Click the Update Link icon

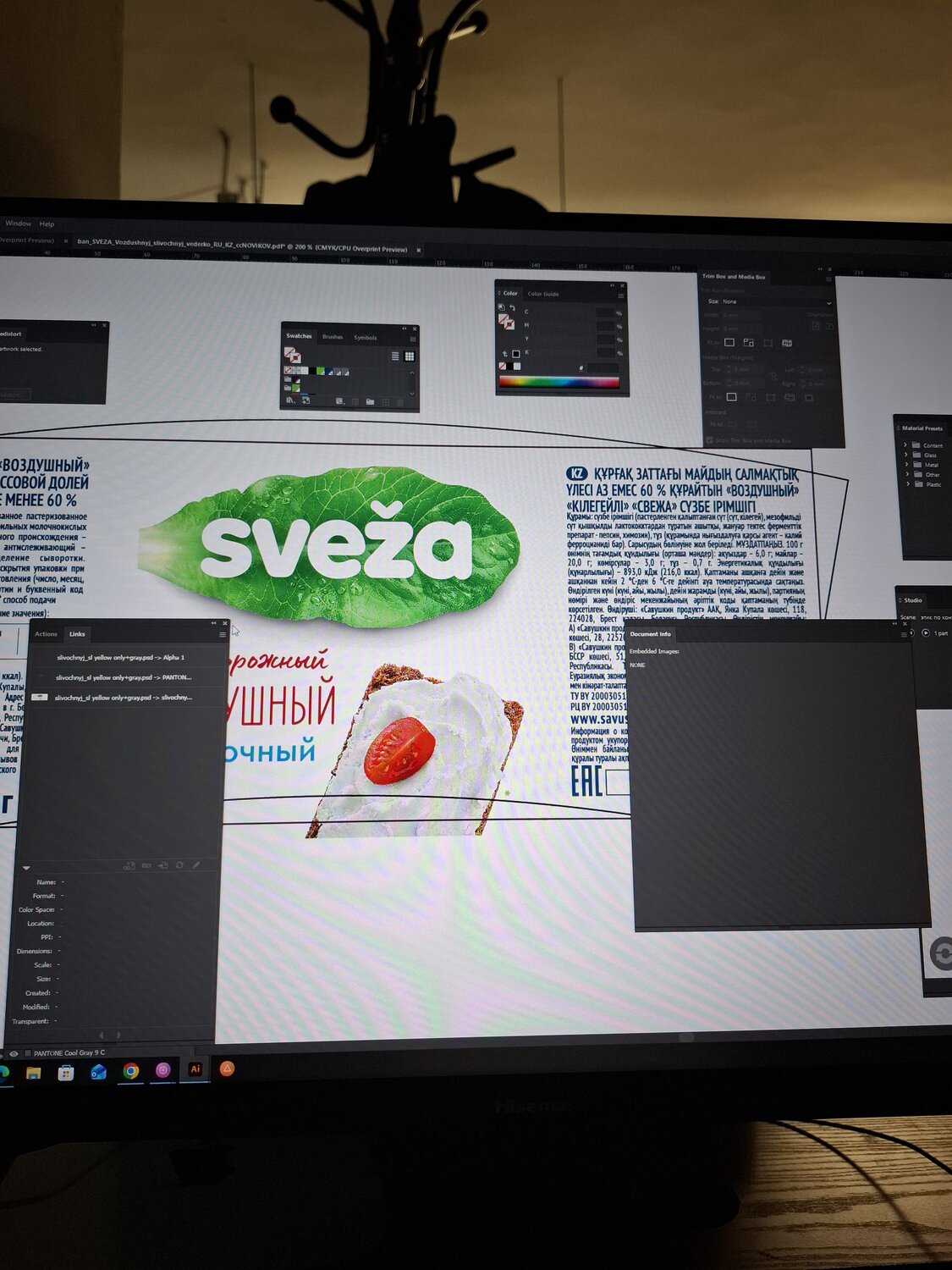(179, 865)
